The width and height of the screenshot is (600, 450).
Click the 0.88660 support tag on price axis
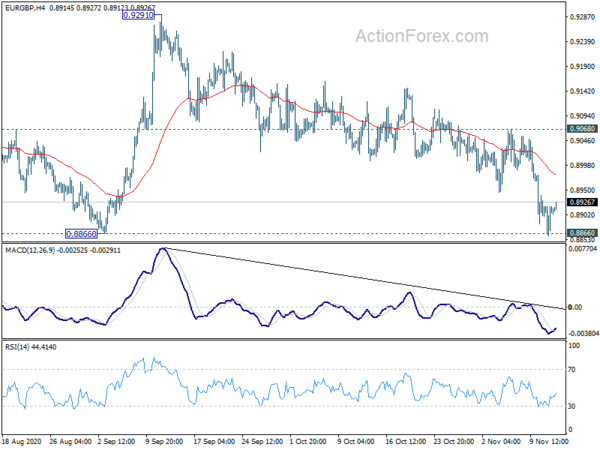tap(582, 233)
